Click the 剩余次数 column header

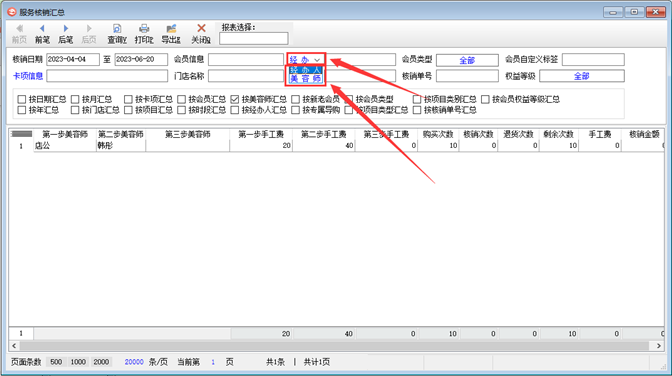[x=558, y=135]
